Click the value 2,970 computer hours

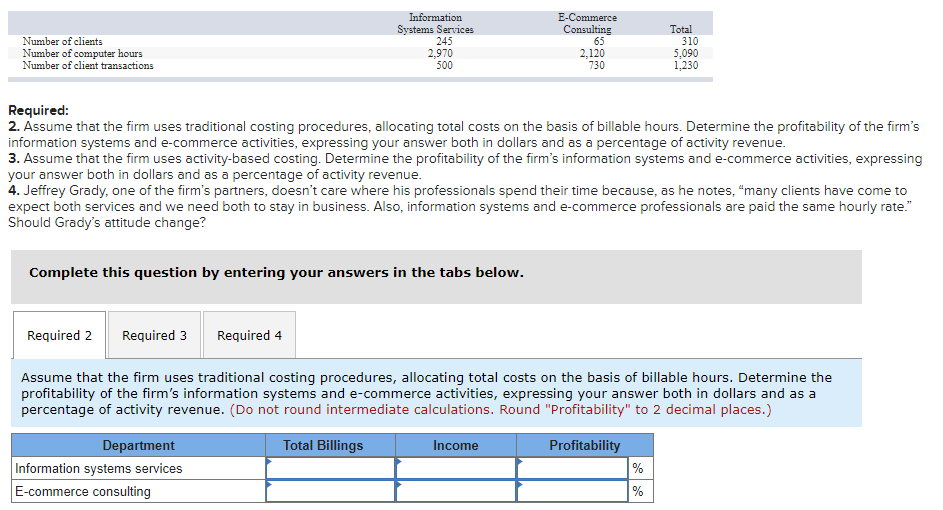(440, 54)
